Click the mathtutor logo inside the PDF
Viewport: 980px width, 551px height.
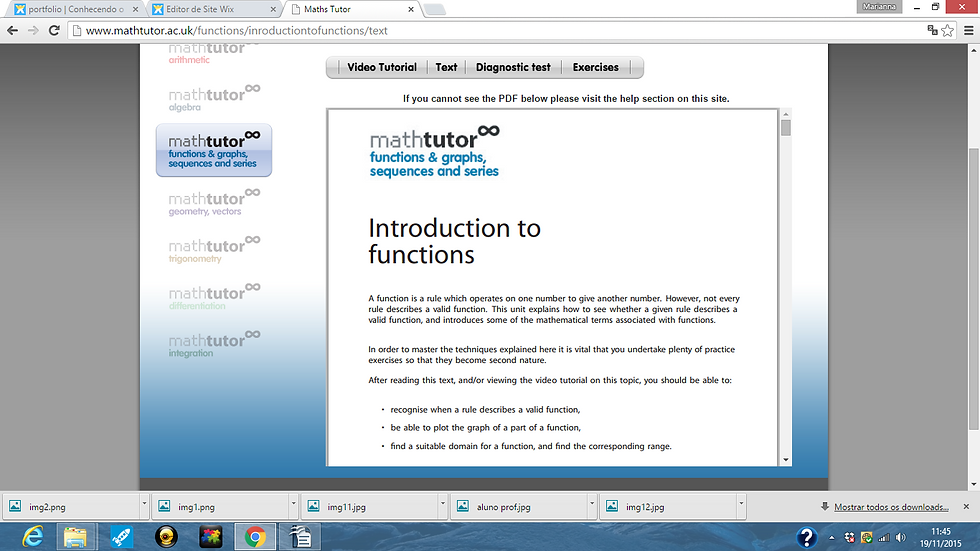tap(435, 152)
